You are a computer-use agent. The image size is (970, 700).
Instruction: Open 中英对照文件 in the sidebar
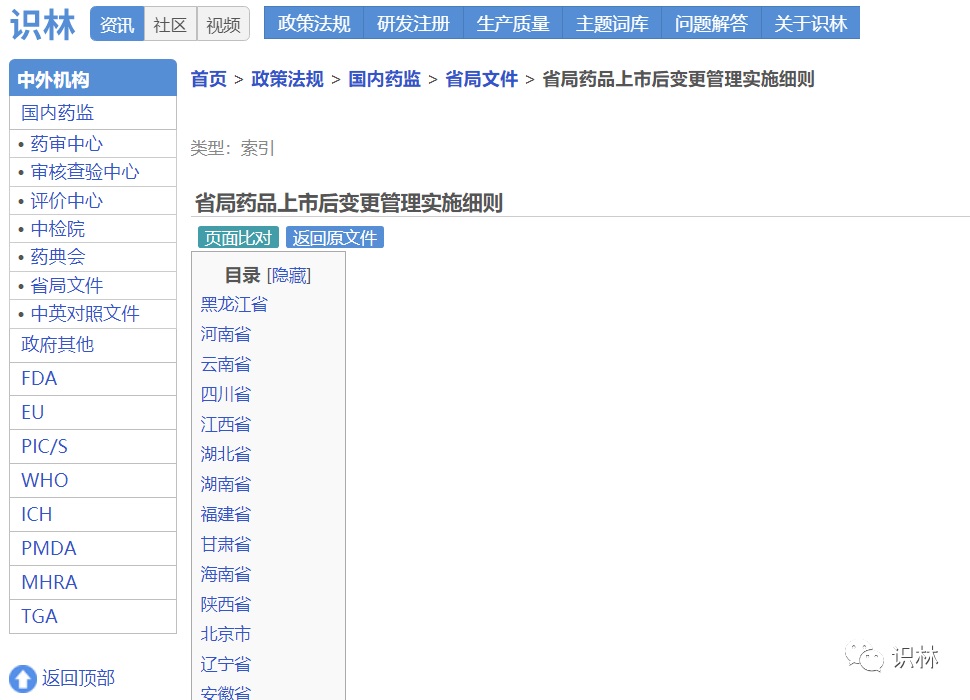(93, 314)
